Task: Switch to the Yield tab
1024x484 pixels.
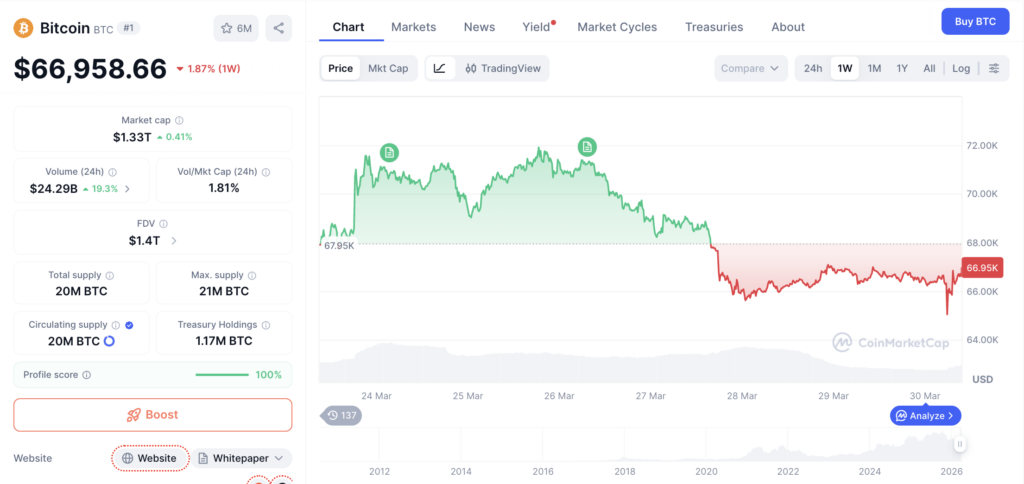Action: click(x=537, y=27)
